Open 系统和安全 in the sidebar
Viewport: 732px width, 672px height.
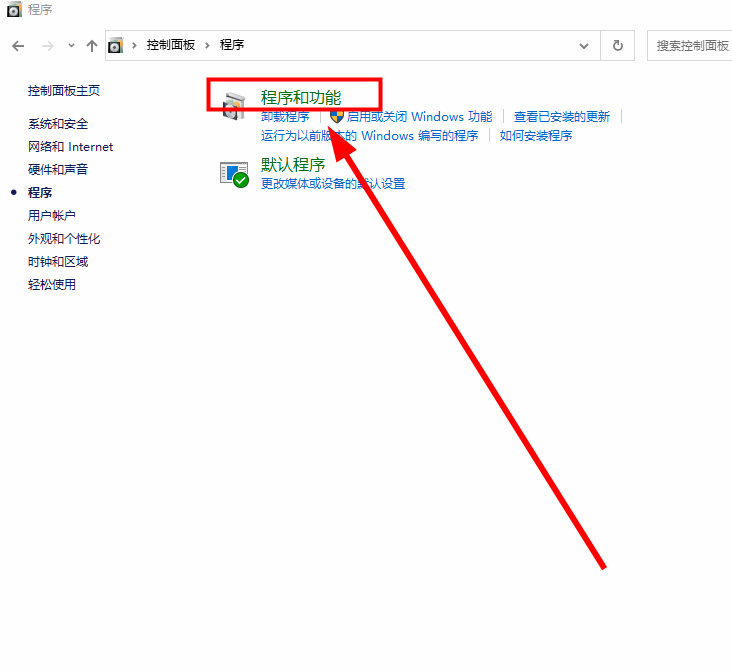58,124
